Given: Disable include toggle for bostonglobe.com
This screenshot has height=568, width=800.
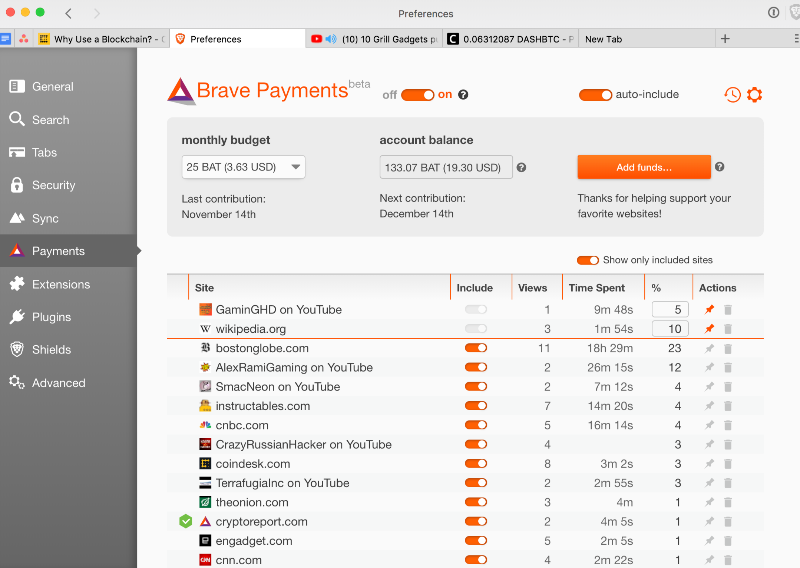Looking at the screenshot, I should point(476,348).
